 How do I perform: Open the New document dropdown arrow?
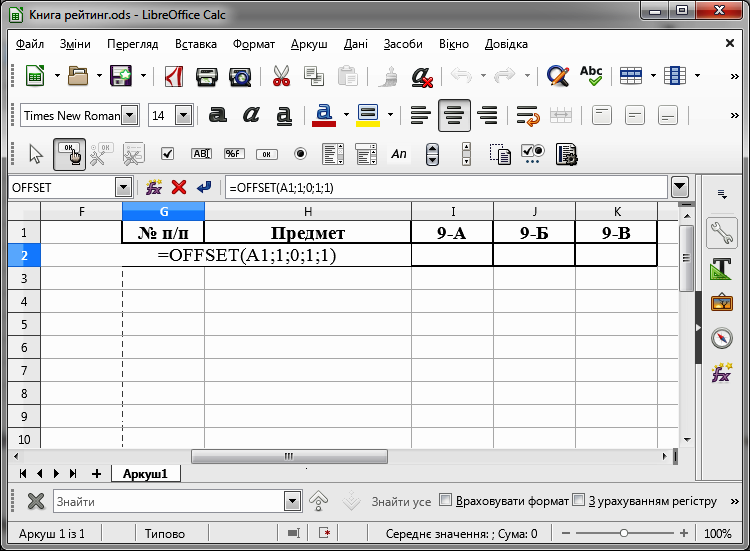click(57, 76)
